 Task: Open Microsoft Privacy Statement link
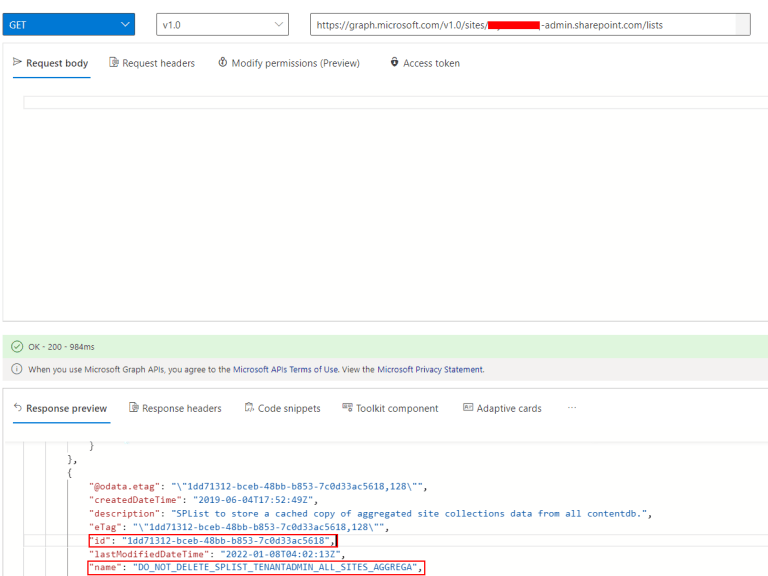pos(430,369)
